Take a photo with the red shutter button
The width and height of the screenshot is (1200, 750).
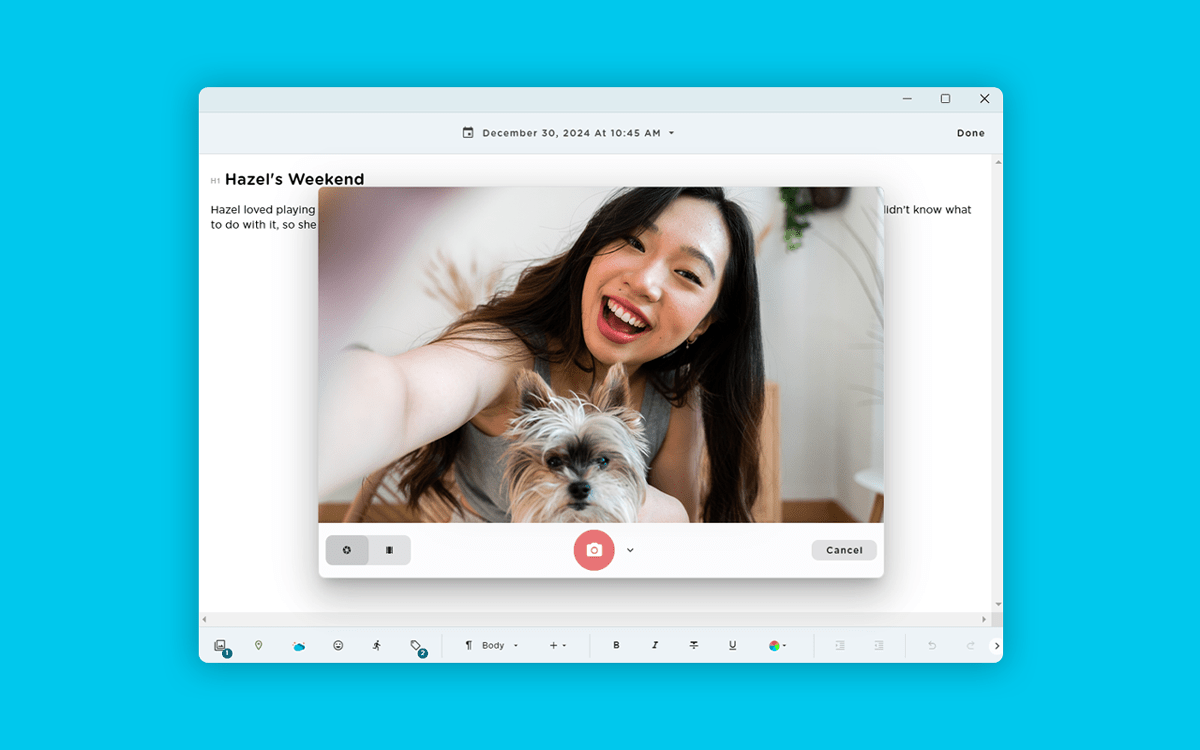594,550
